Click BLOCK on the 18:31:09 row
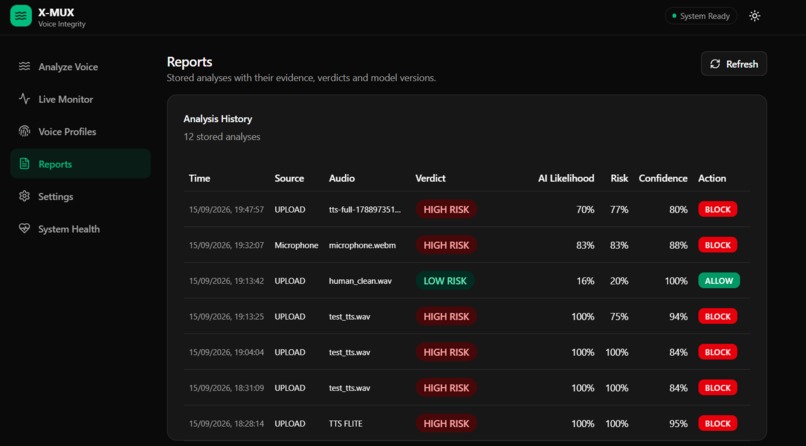Image resolution: width=806 pixels, height=446 pixels. (x=718, y=388)
